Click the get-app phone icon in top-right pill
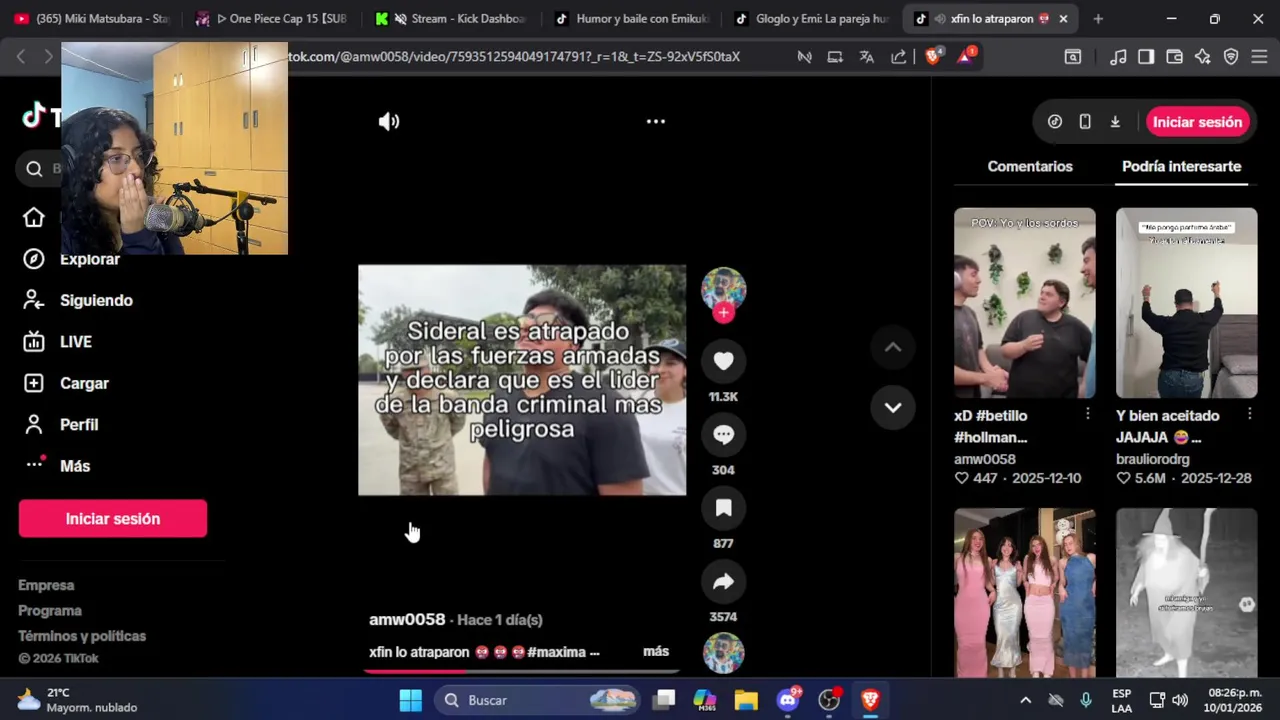The width and height of the screenshot is (1280, 720). pyautogui.click(x=1085, y=122)
